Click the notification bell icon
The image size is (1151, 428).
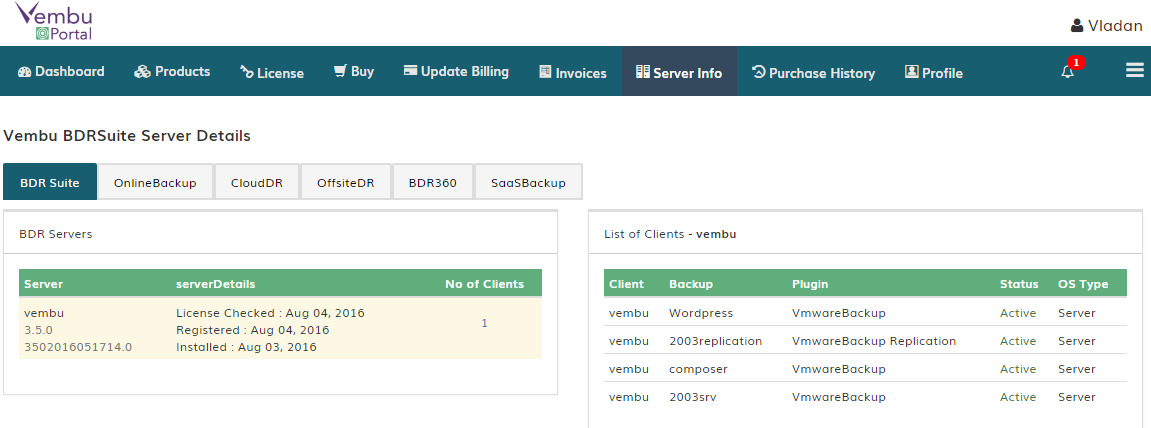(x=1067, y=72)
